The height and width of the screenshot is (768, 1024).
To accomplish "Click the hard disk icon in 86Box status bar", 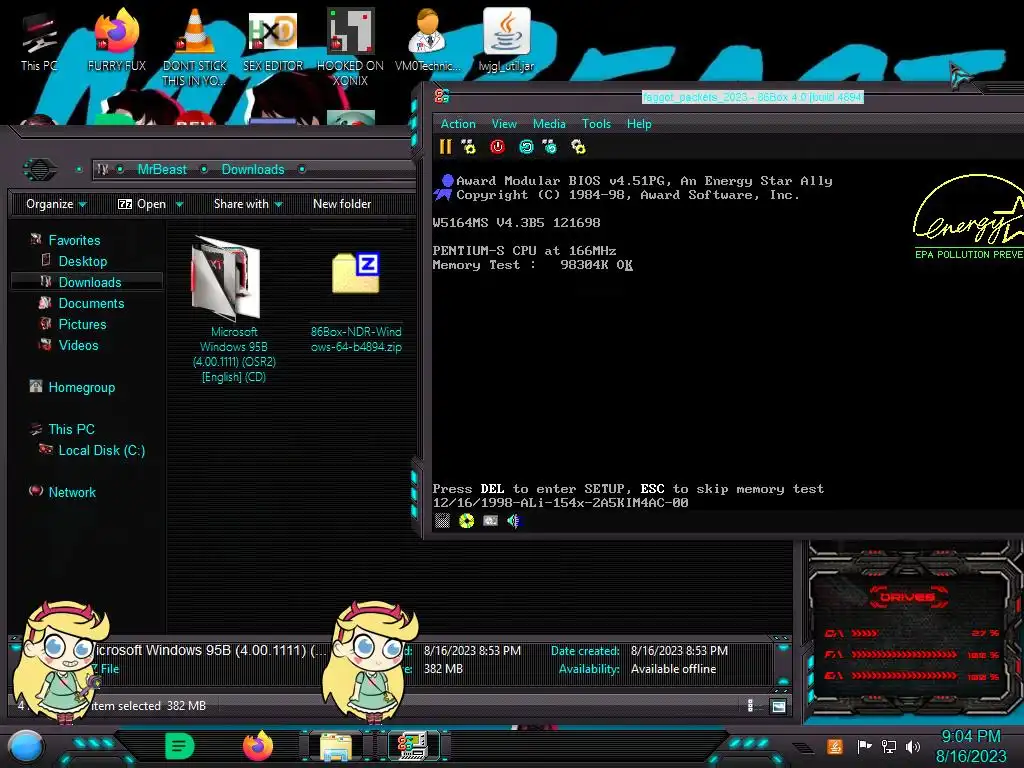I will tap(490, 520).
